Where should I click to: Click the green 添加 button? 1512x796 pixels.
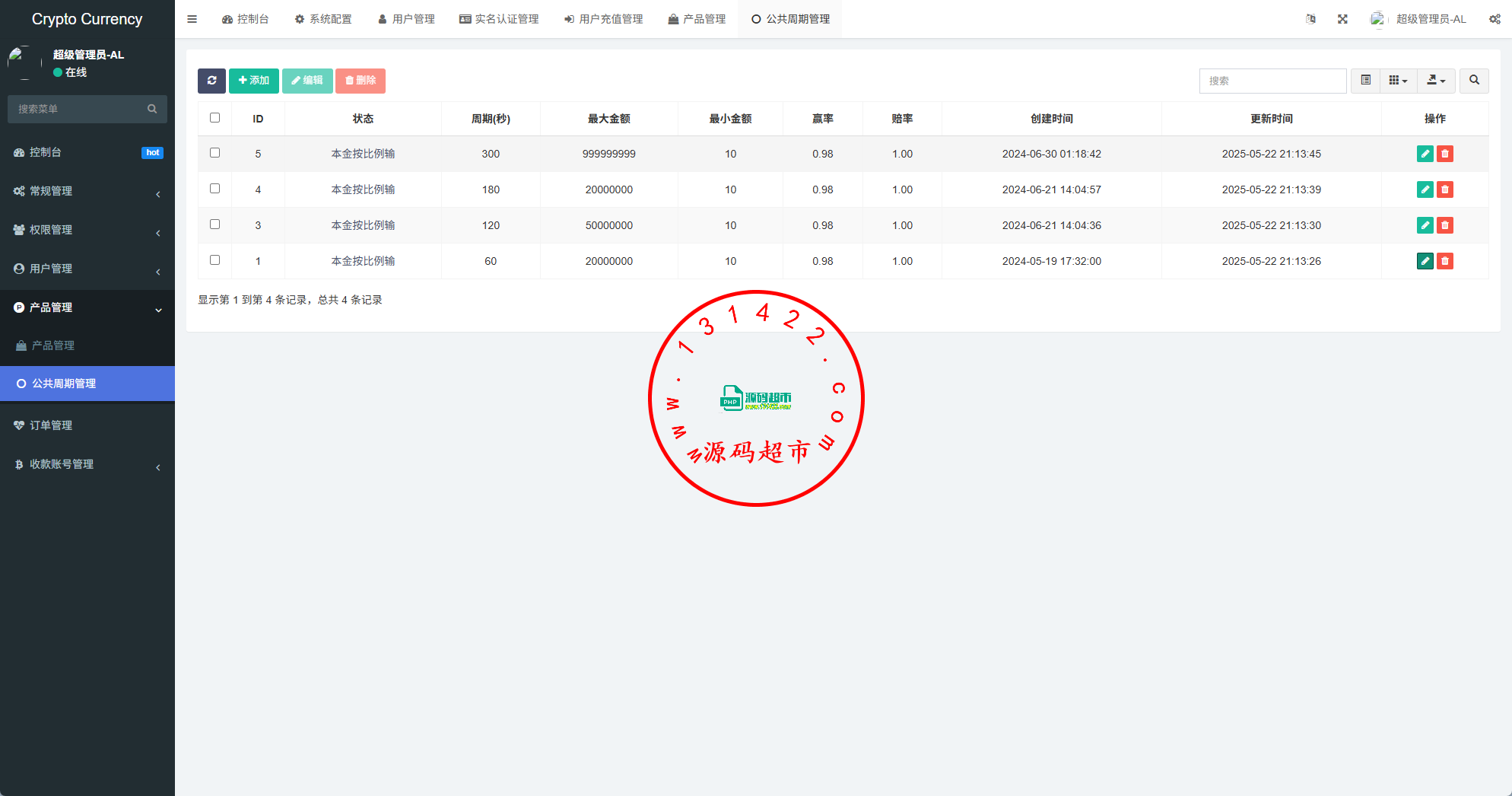(x=253, y=81)
